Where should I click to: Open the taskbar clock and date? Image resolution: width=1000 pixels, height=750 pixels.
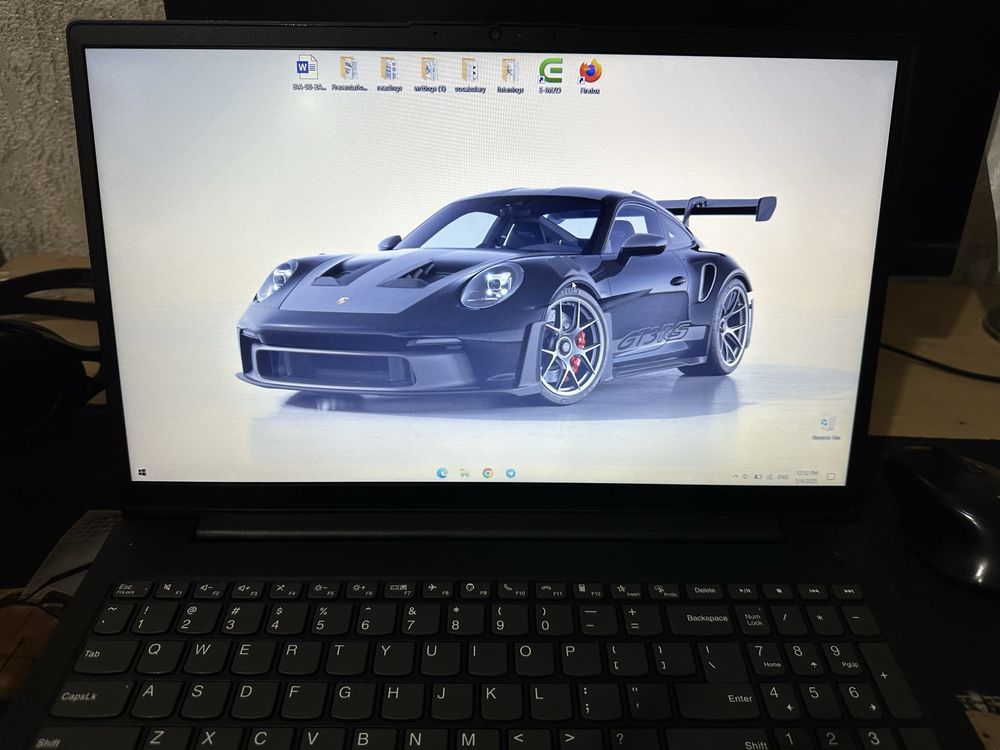(806, 477)
